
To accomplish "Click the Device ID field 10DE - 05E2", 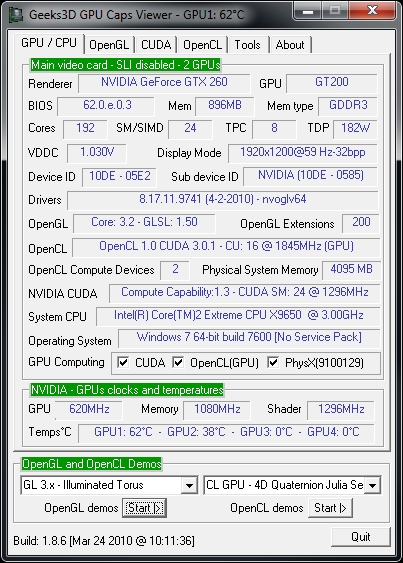I will click(119, 177).
